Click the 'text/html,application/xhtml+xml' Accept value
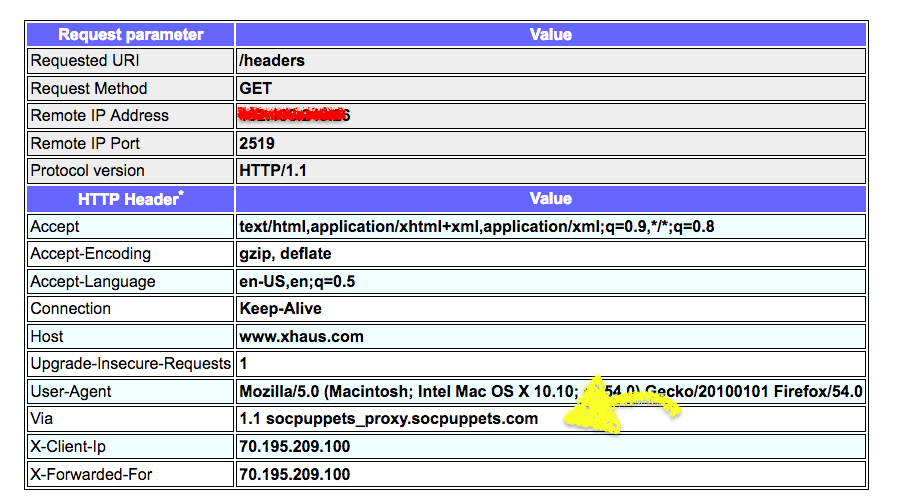 [x=550, y=226]
